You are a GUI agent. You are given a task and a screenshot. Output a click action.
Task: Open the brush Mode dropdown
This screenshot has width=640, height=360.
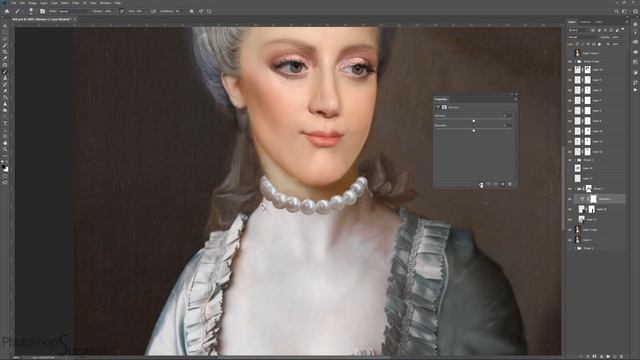(x=73, y=11)
